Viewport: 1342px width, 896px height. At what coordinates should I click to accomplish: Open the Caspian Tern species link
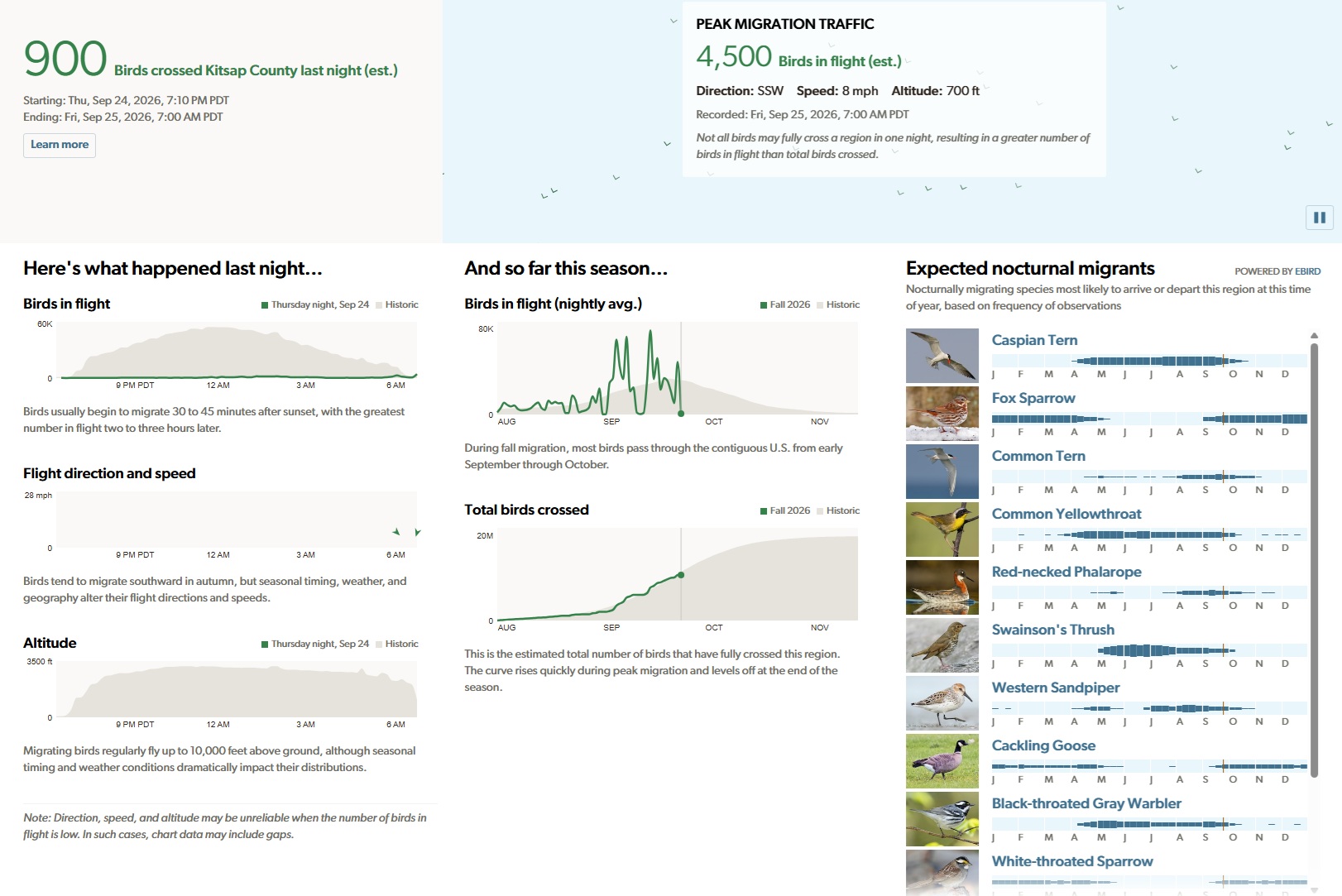(1034, 340)
